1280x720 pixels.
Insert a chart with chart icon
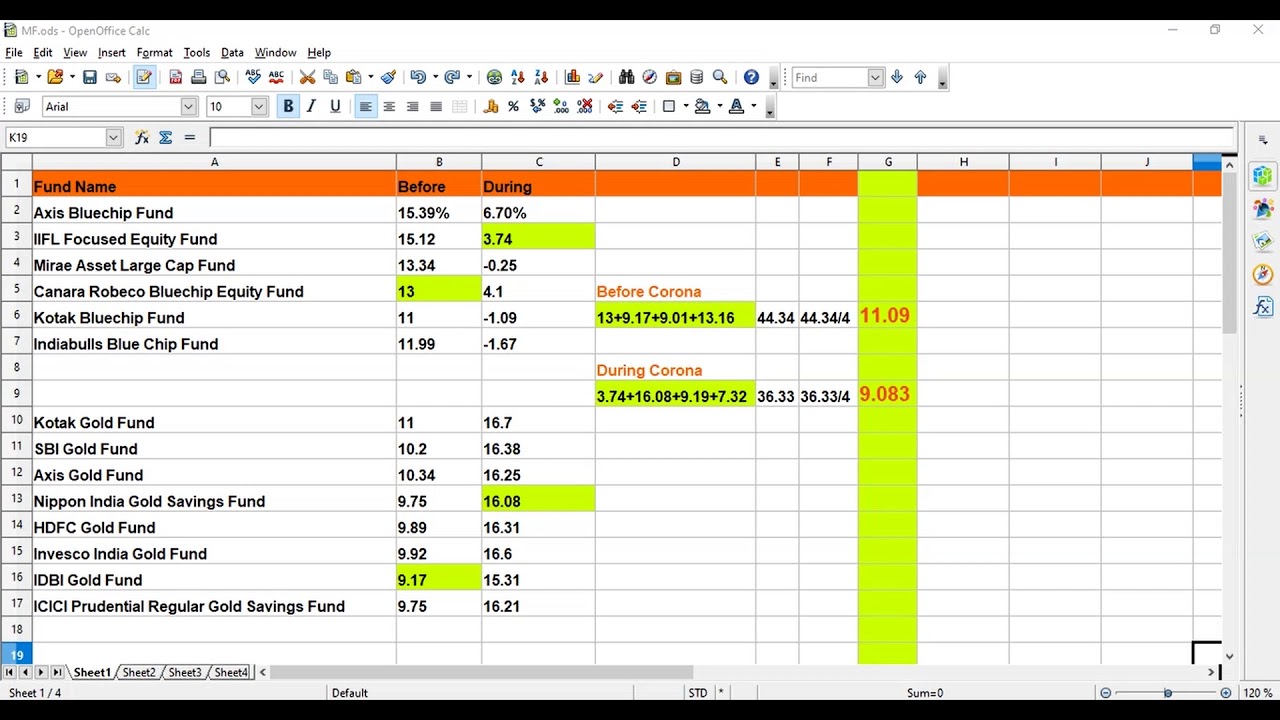pyautogui.click(x=573, y=77)
